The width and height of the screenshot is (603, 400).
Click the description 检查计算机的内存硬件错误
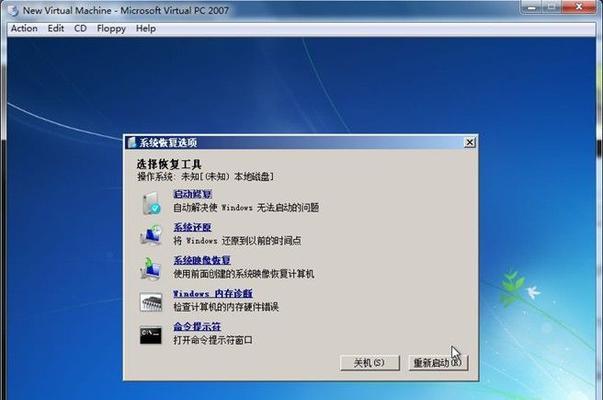(x=226, y=307)
